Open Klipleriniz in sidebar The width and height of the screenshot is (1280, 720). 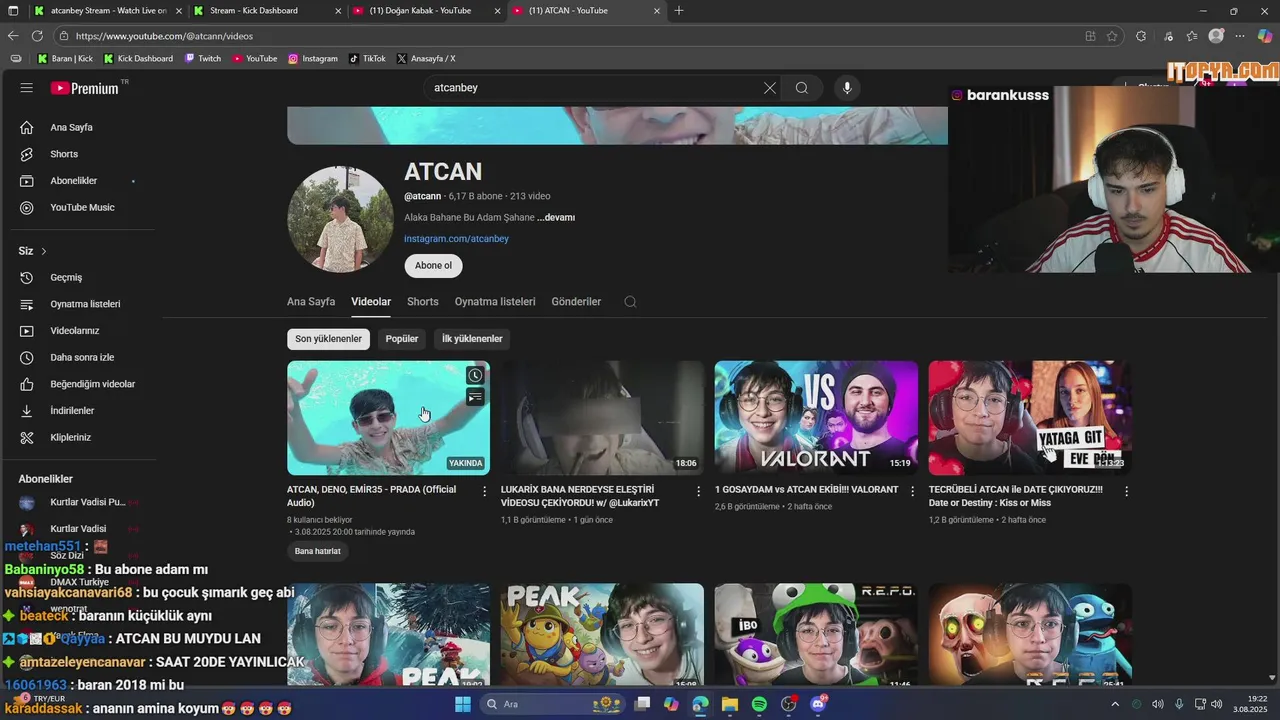click(70, 438)
